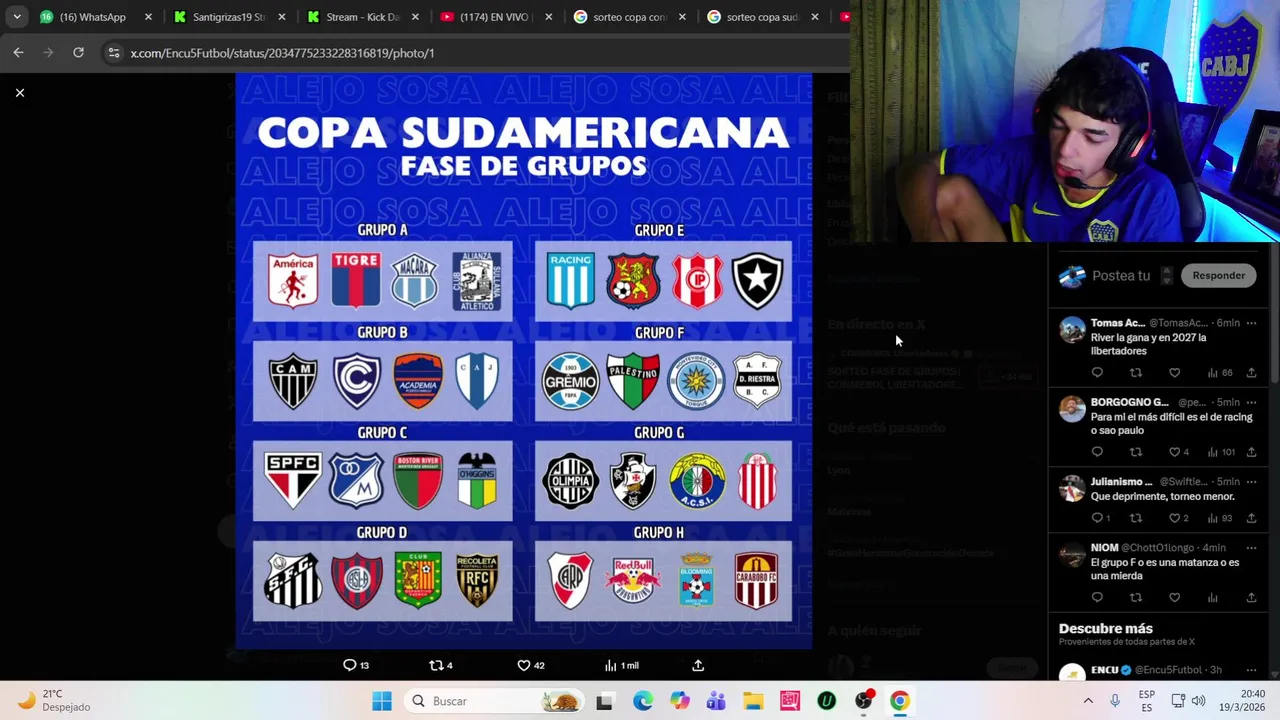1280x720 pixels.
Task: Read Que deprimente, torneo menor comment
Action: point(1162,496)
